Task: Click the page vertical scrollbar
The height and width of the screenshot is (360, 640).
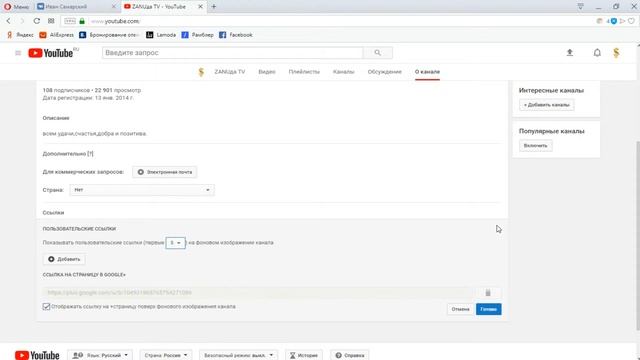Action: click(638, 235)
